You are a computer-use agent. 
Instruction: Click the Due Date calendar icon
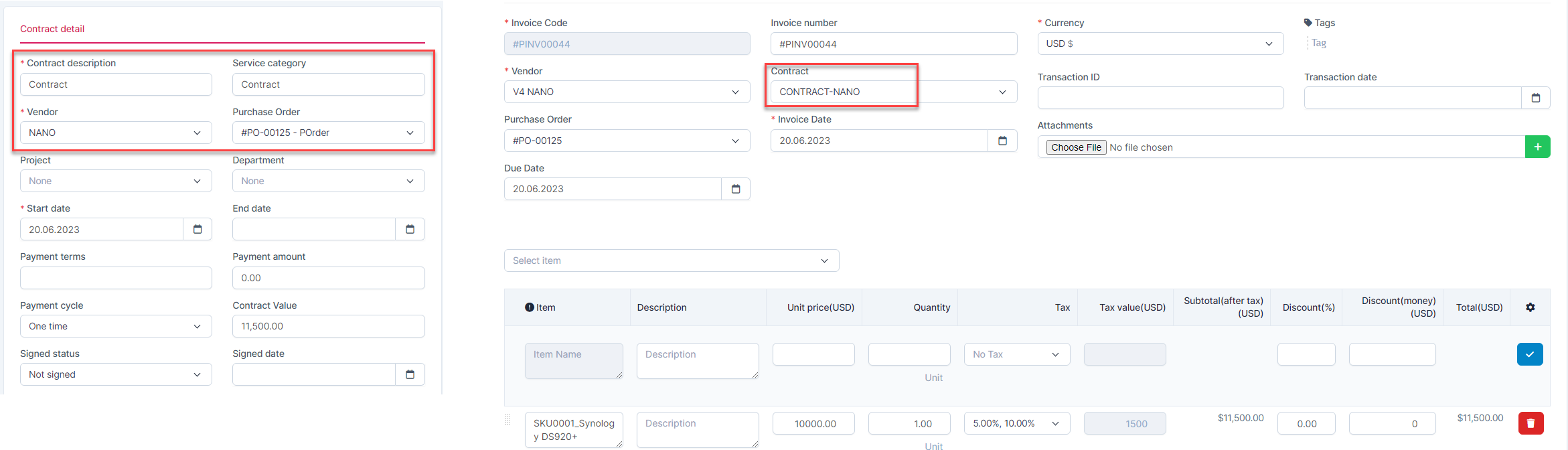pyautogui.click(x=736, y=189)
